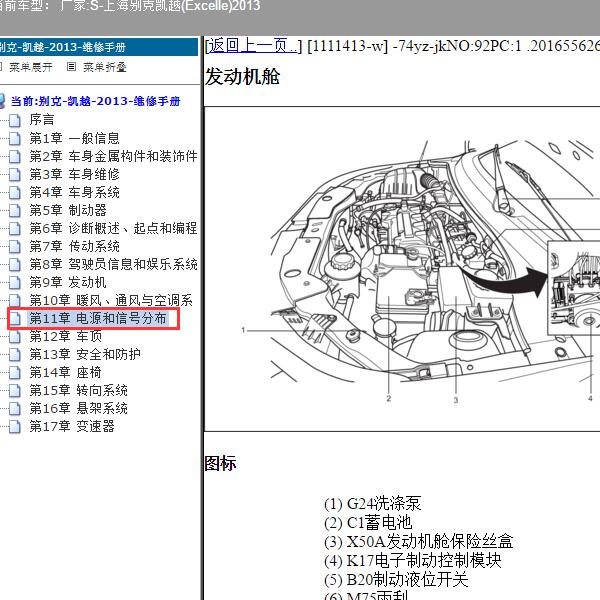Select 第2章 车身金属构件和装饰件
Image resolution: width=600 pixels, height=600 pixels.
click(113, 156)
